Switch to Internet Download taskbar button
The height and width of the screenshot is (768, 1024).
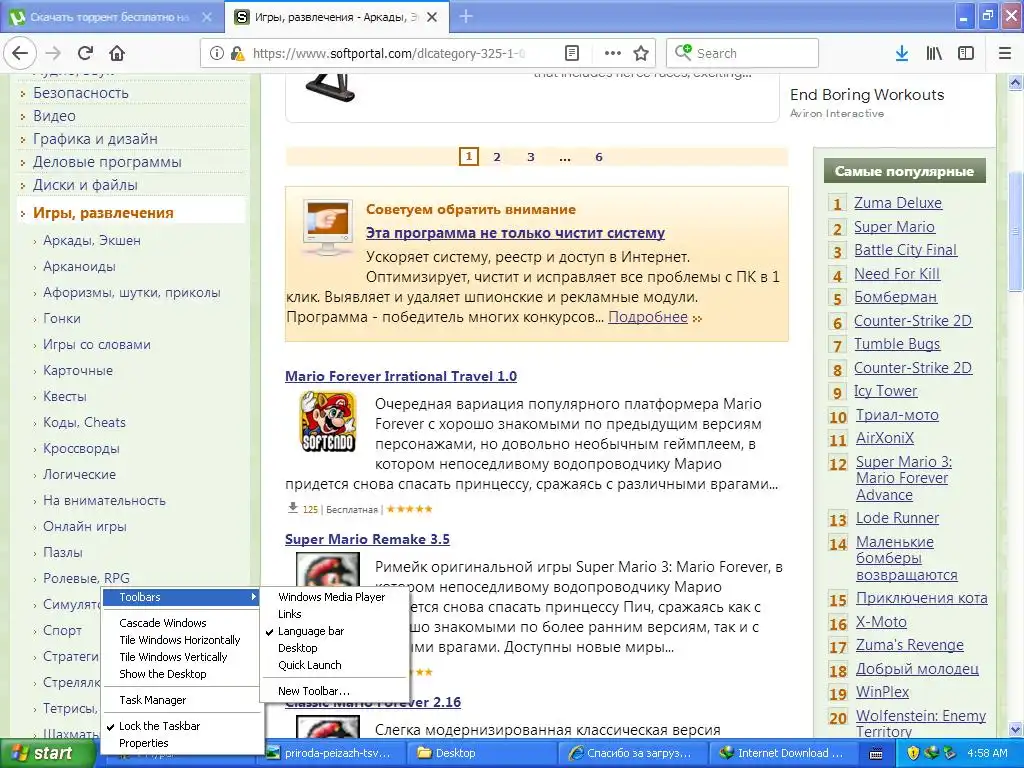point(783,753)
